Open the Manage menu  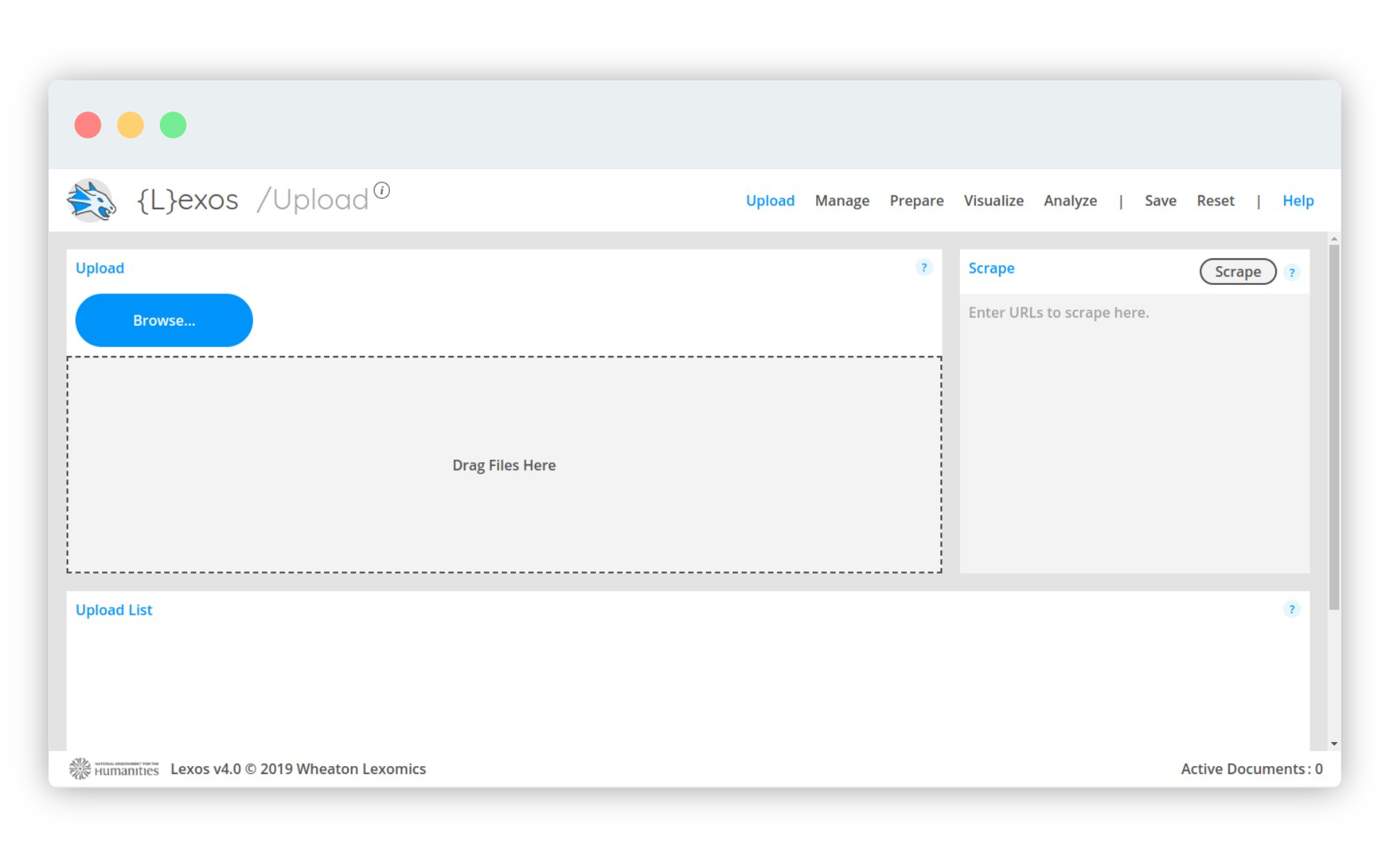click(842, 200)
